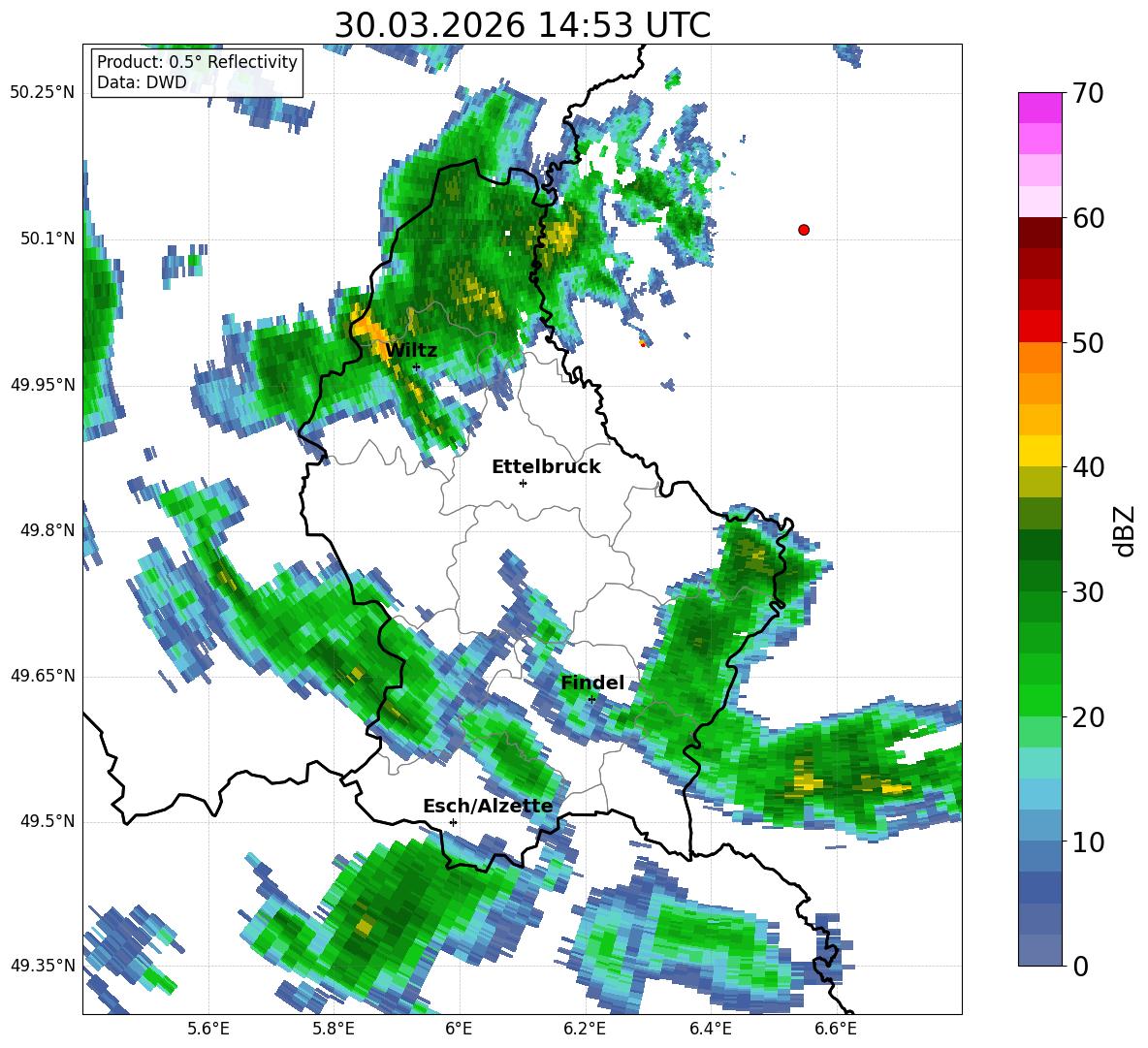
Task: Click the Ettelbruck city label
Action: pyautogui.click(x=546, y=466)
